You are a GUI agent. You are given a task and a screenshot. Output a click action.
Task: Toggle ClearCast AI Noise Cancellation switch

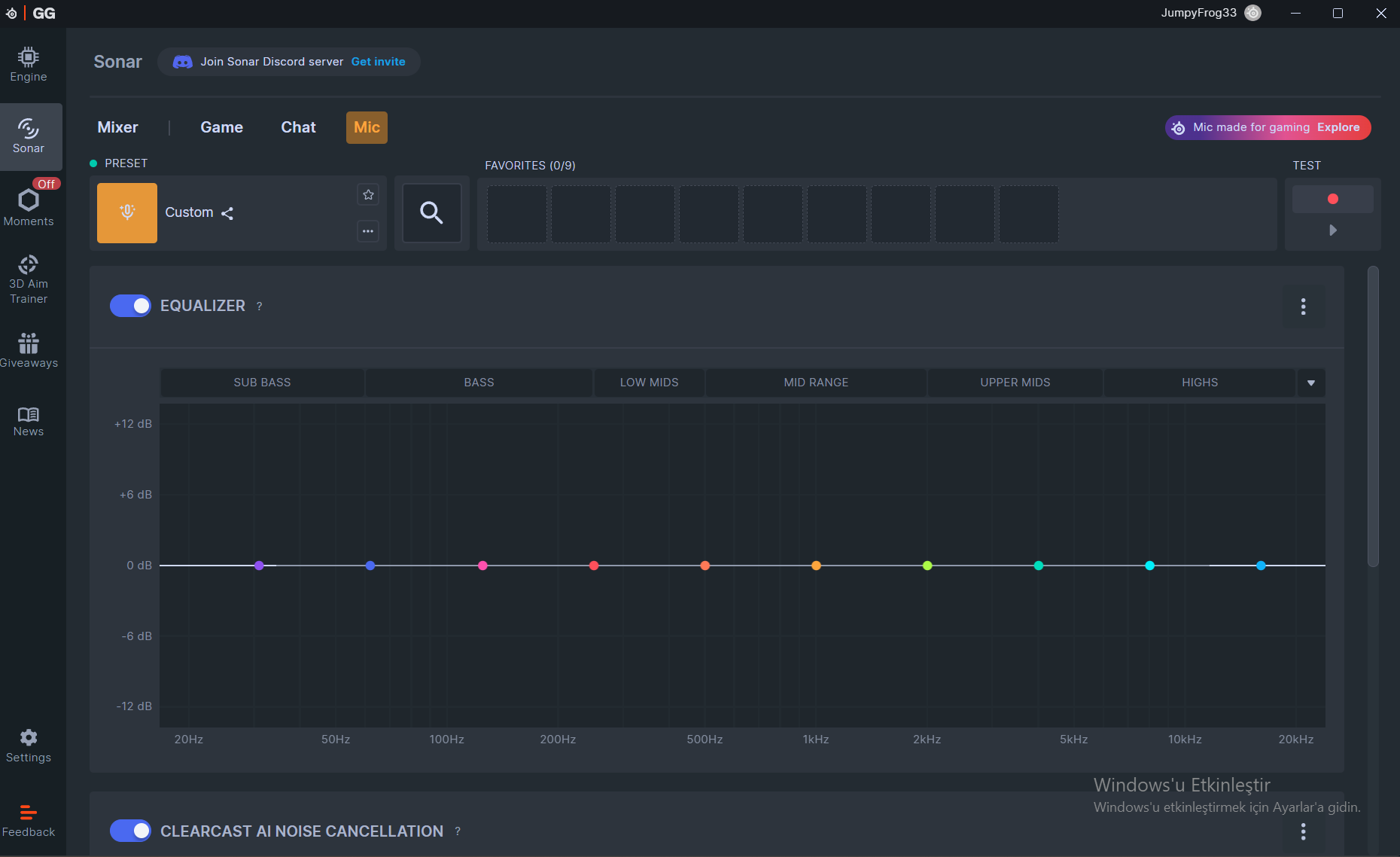point(130,831)
